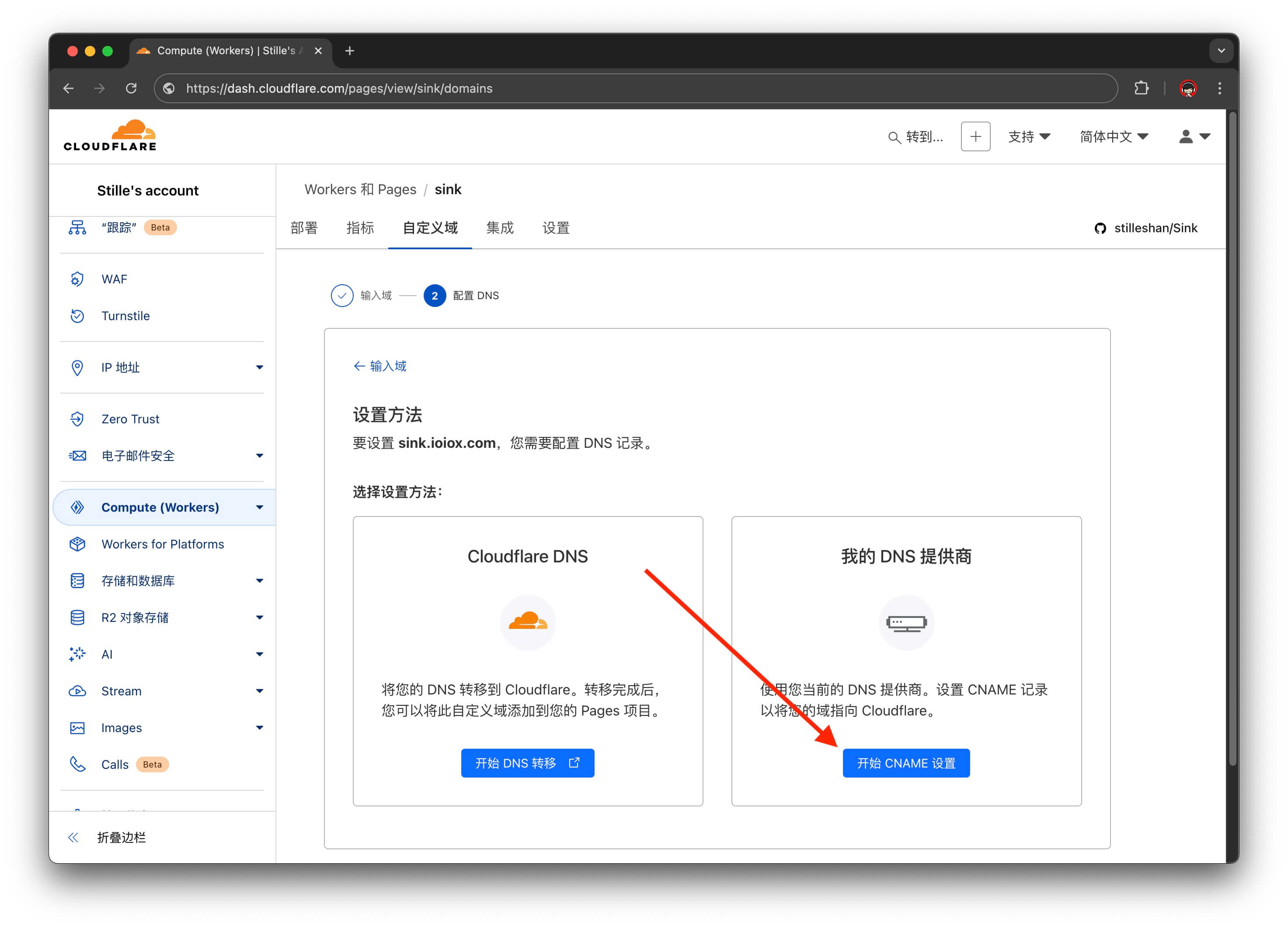The height and width of the screenshot is (928, 1288).
Task: Click the IP 地址 location pin icon
Action: pos(77,367)
